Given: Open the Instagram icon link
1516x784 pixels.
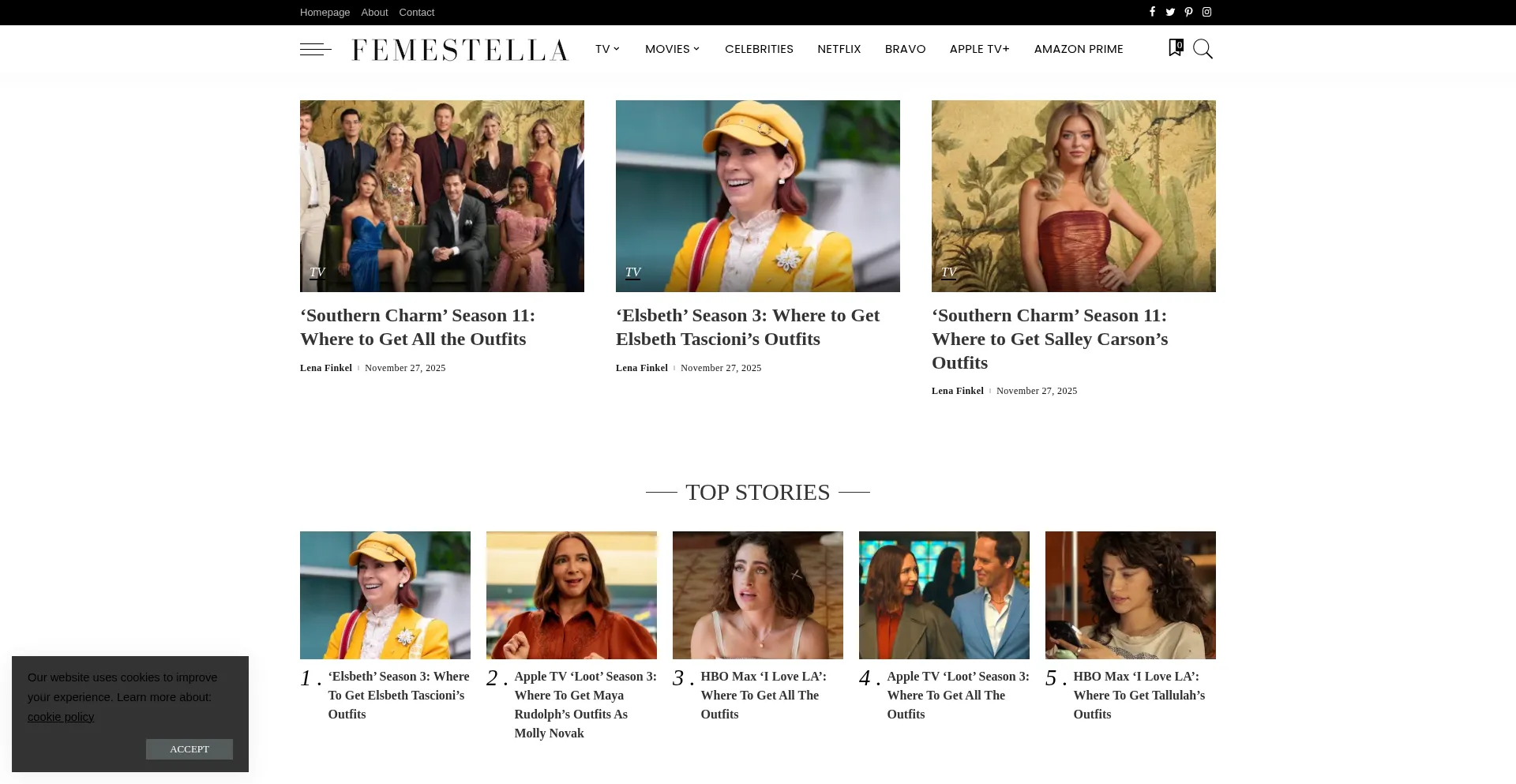Looking at the screenshot, I should coord(1206,12).
